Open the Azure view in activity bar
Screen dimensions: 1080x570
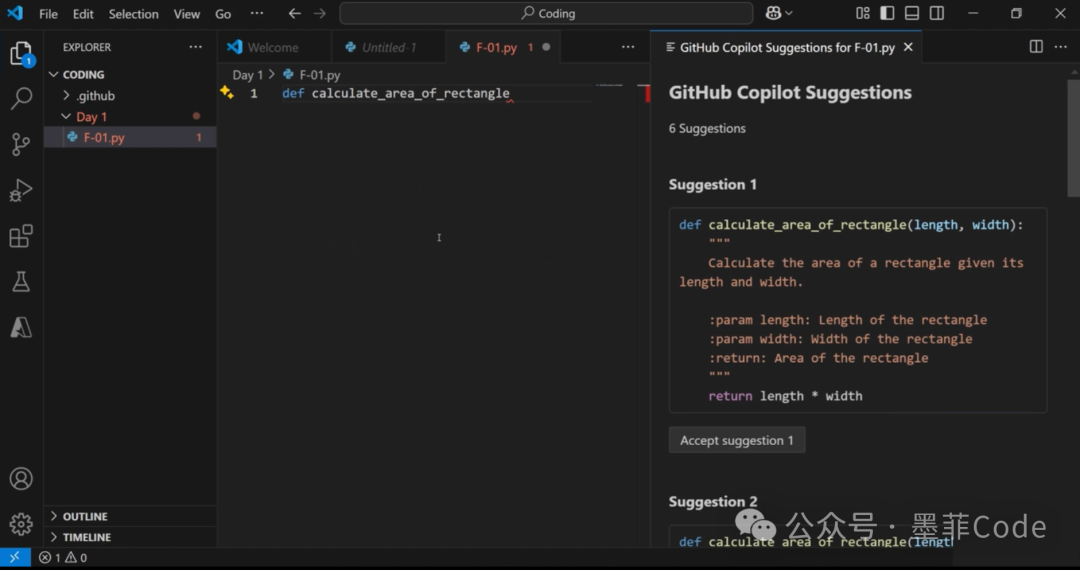click(x=21, y=327)
